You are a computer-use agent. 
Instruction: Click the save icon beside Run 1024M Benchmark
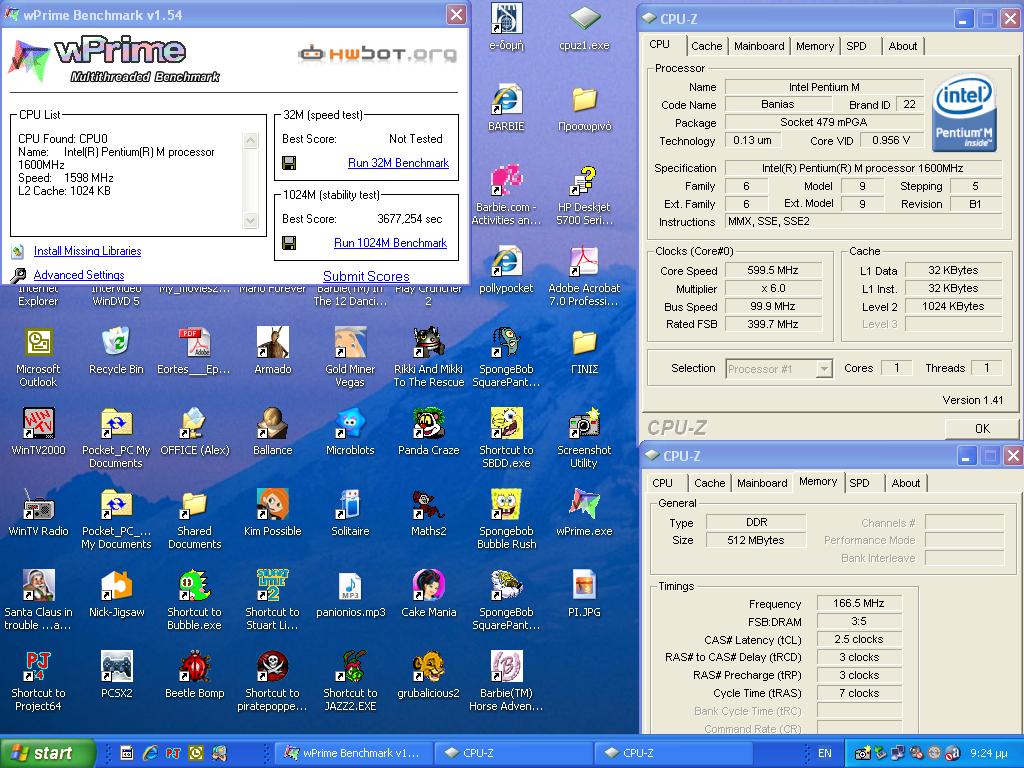click(289, 243)
